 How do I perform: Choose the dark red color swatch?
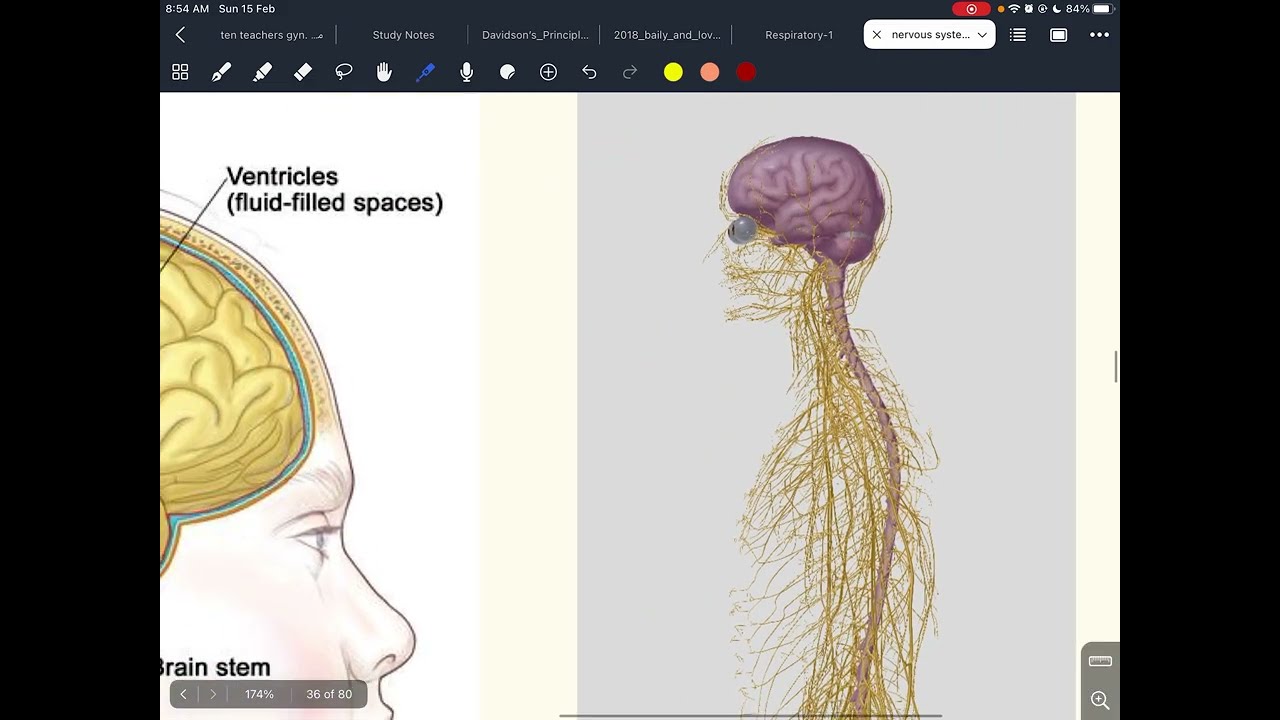pyautogui.click(x=746, y=72)
